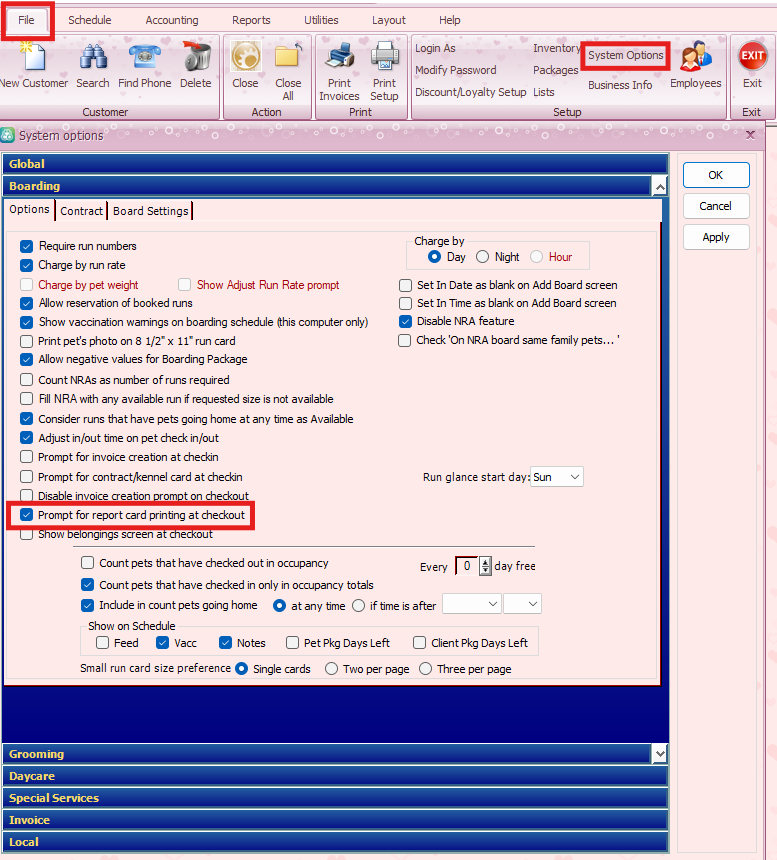Open Business Info
Image resolution: width=777 pixels, height=860 pixels.
tap(620, 85)
